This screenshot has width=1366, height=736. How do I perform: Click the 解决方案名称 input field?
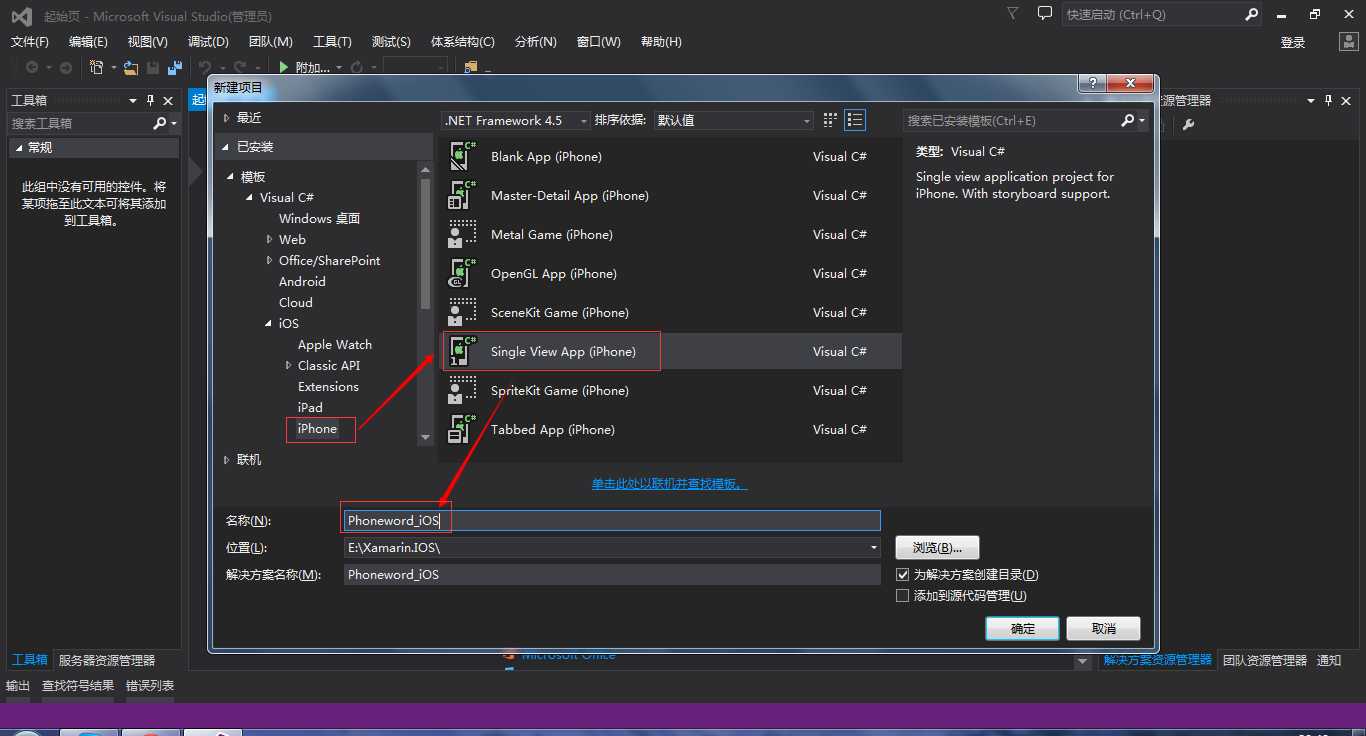pos(612,575)
